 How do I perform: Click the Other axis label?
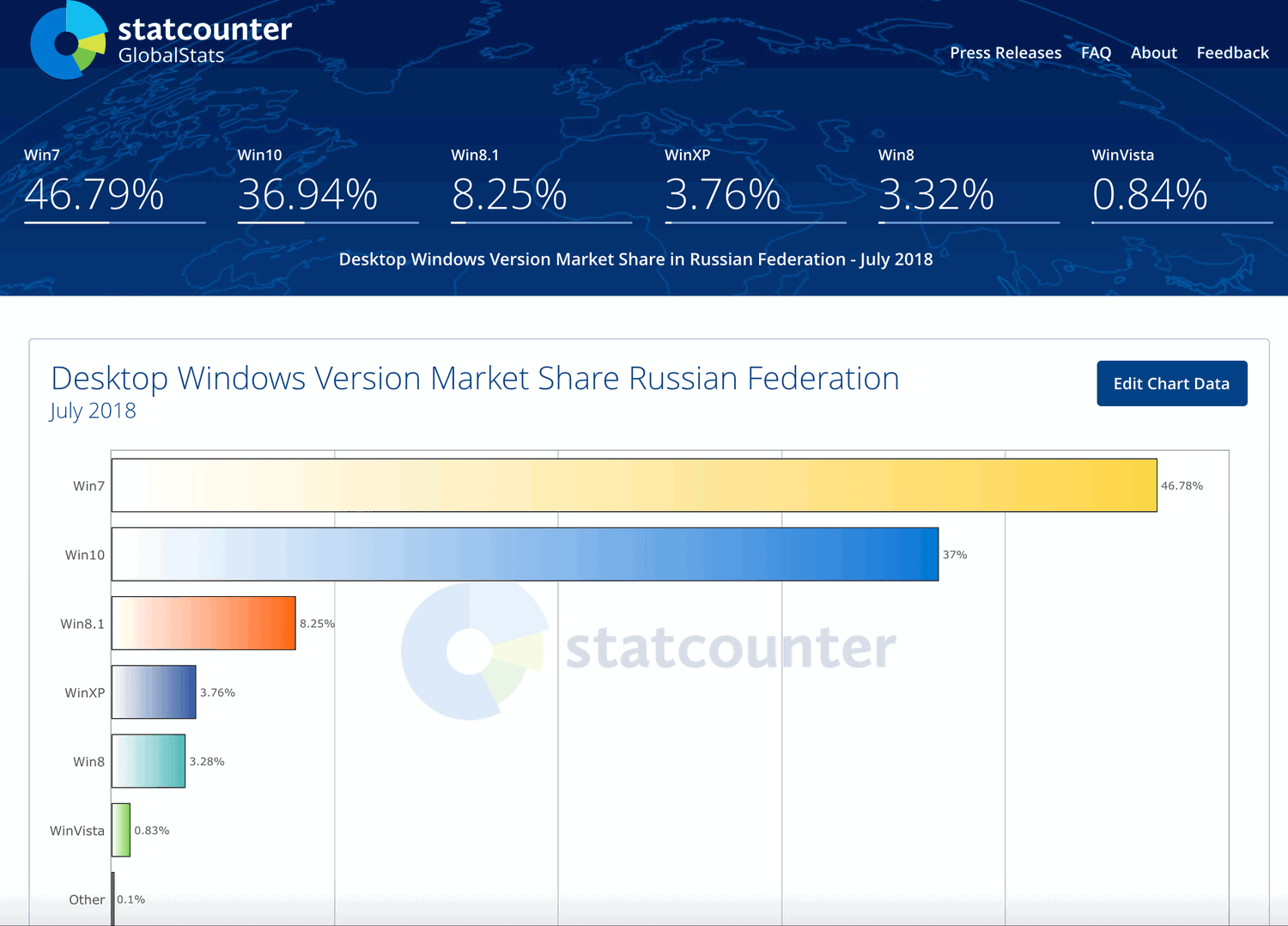(87, 899)
